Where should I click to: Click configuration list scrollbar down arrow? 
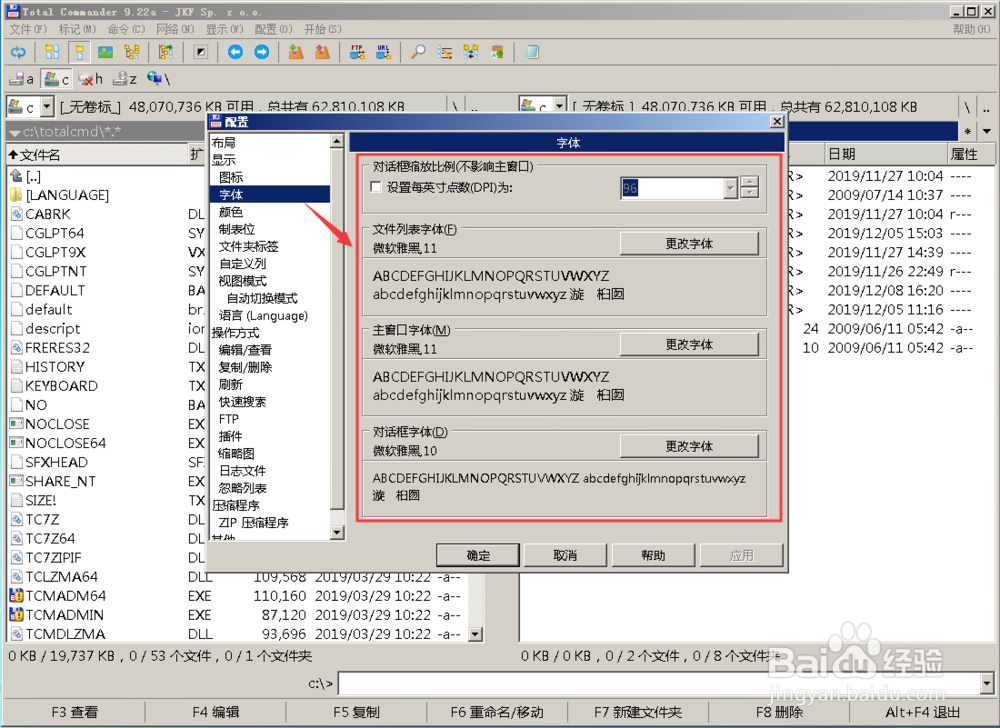(x=337, y=532)
